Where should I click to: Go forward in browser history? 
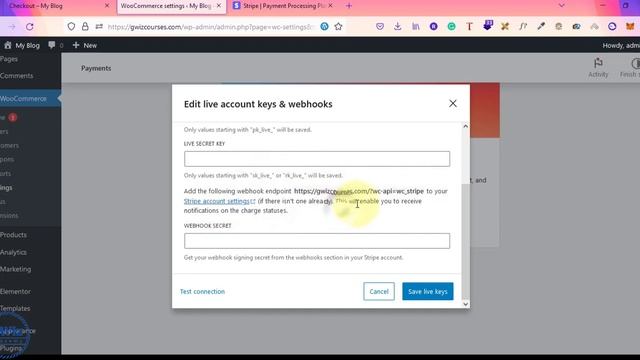12,27
